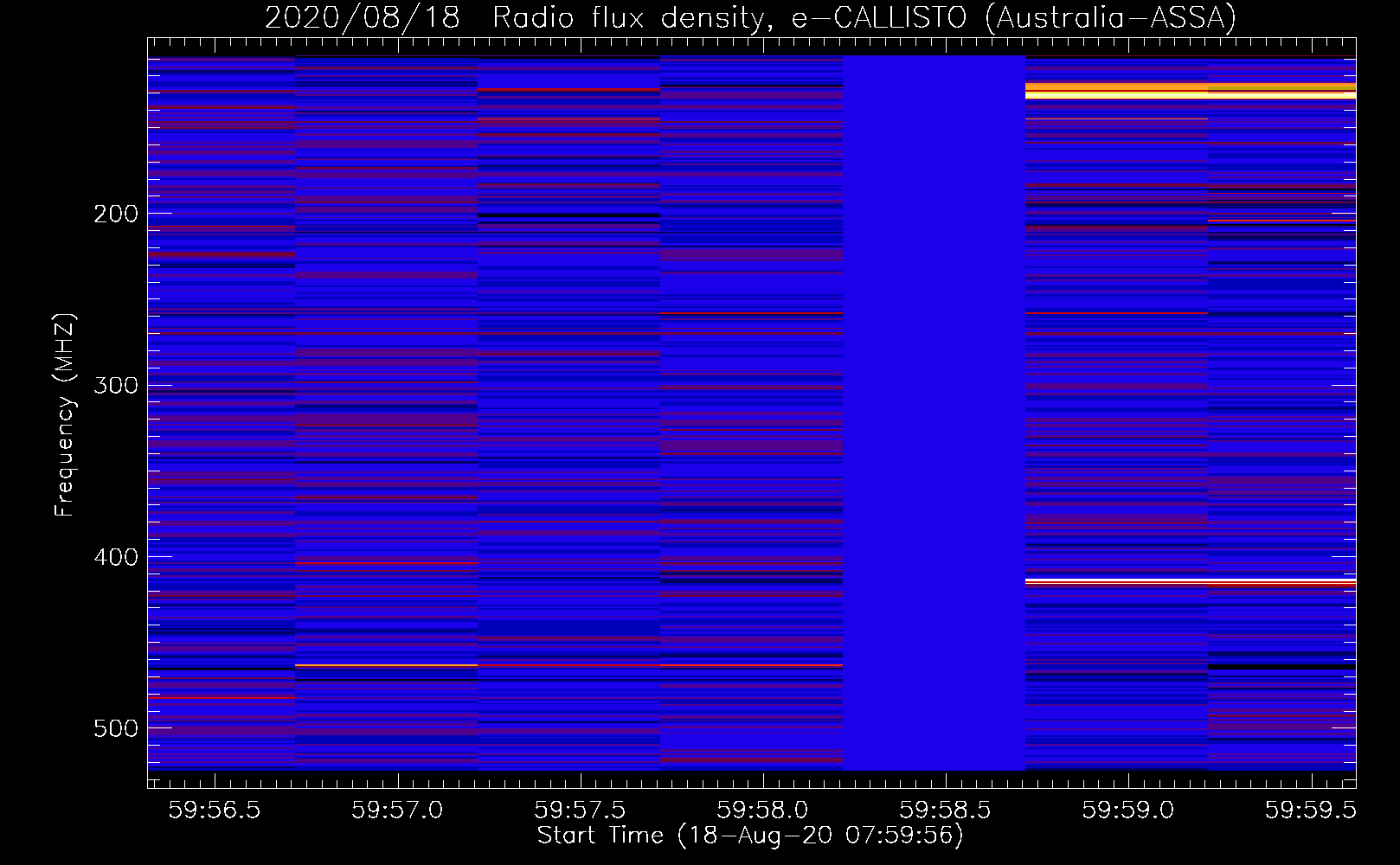Click the solid blue data gap column

pos(934,413)
